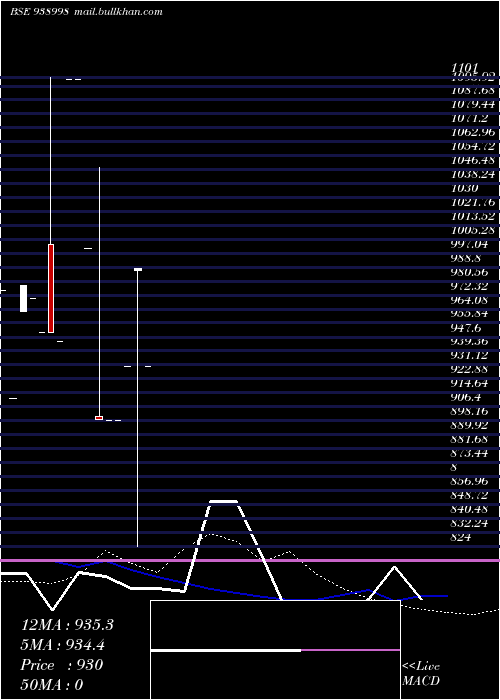500x700 pixels.
Task: Click the 988.8 price axis label
Action: [466, 258]
